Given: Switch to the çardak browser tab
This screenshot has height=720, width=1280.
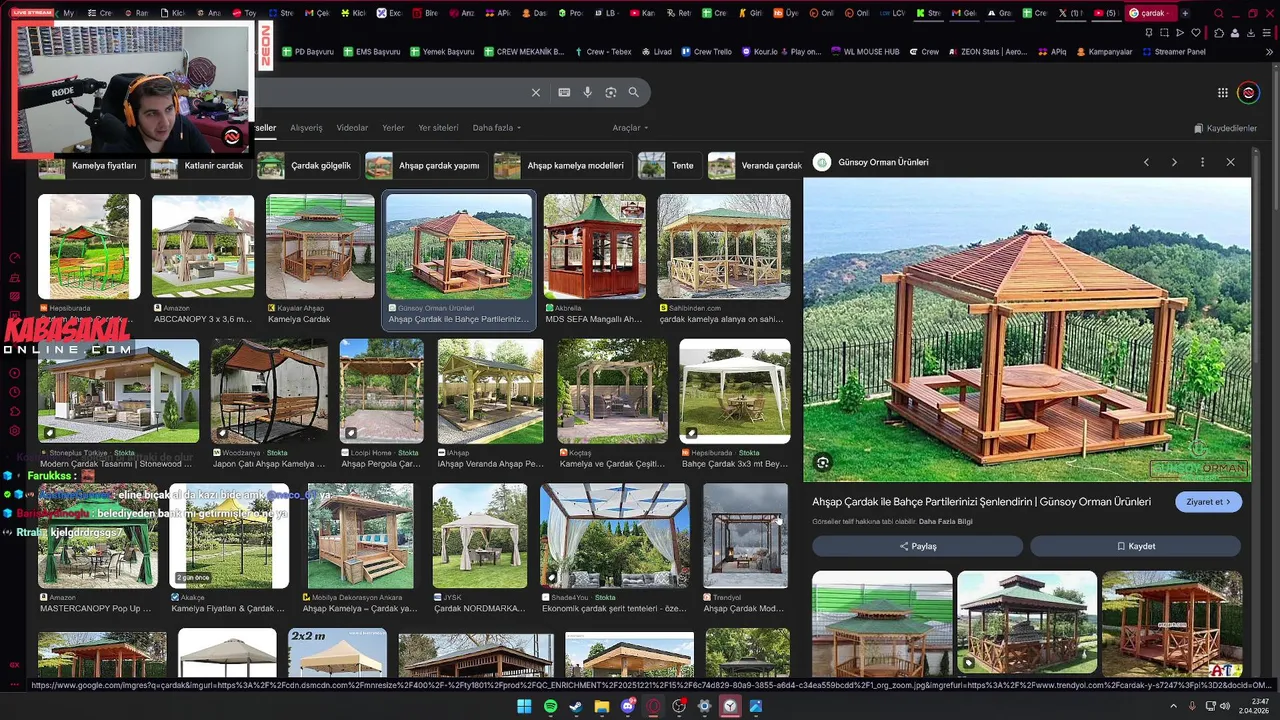Looking at the screenshot, I should [x=1149, y=13].
